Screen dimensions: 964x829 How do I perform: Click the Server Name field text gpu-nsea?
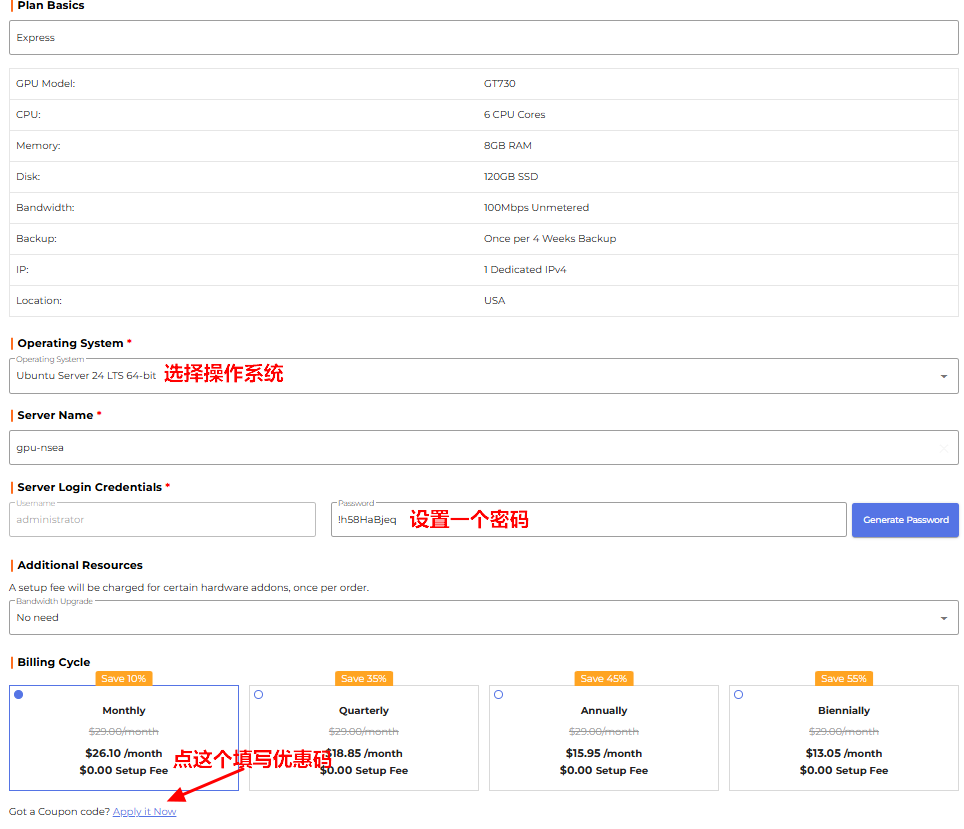click(x=40, y=448)
